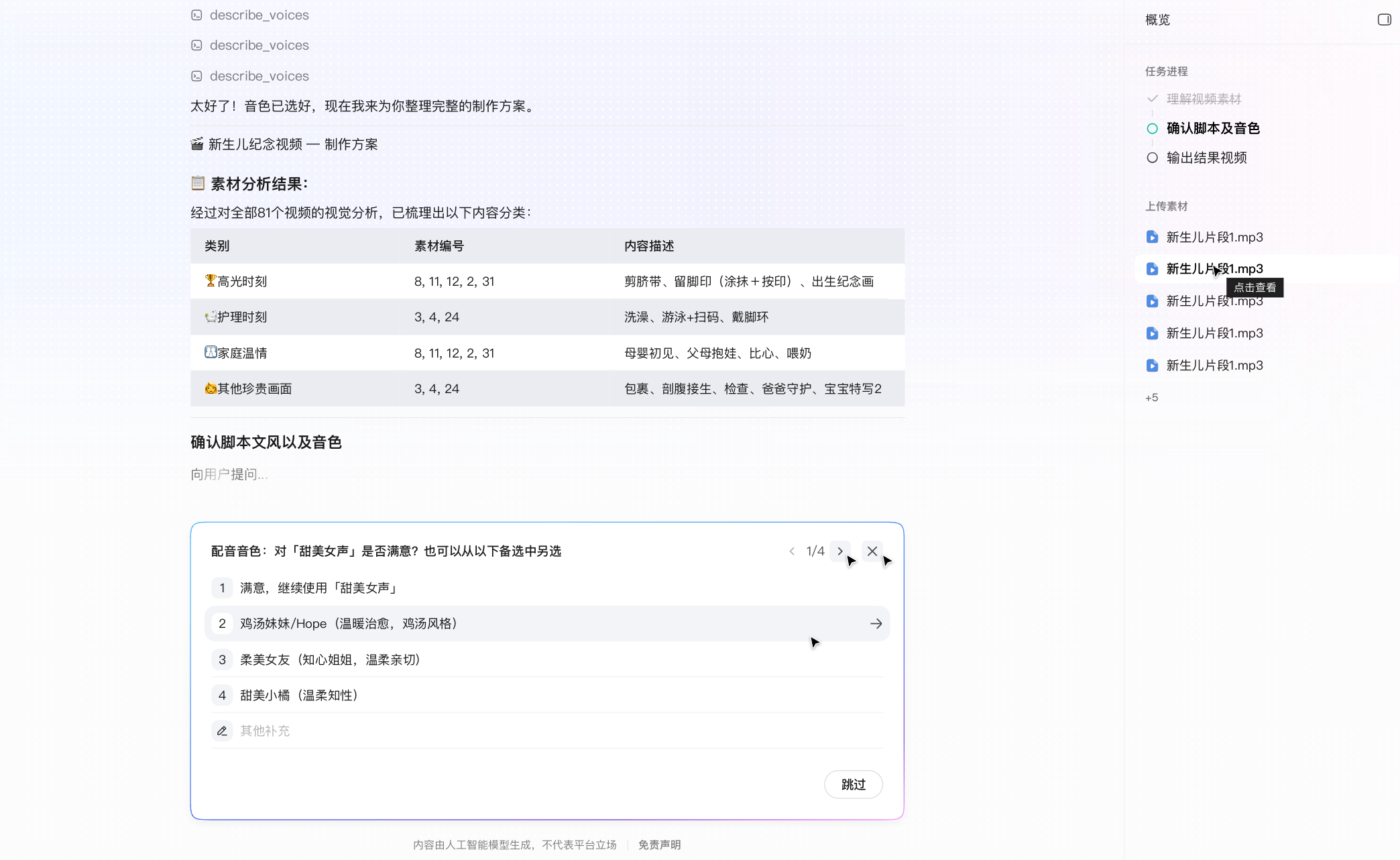Click cell 洗澡、游泳+扫码、戴脚环
The image size is (1400, 860).
pos(696,317)
